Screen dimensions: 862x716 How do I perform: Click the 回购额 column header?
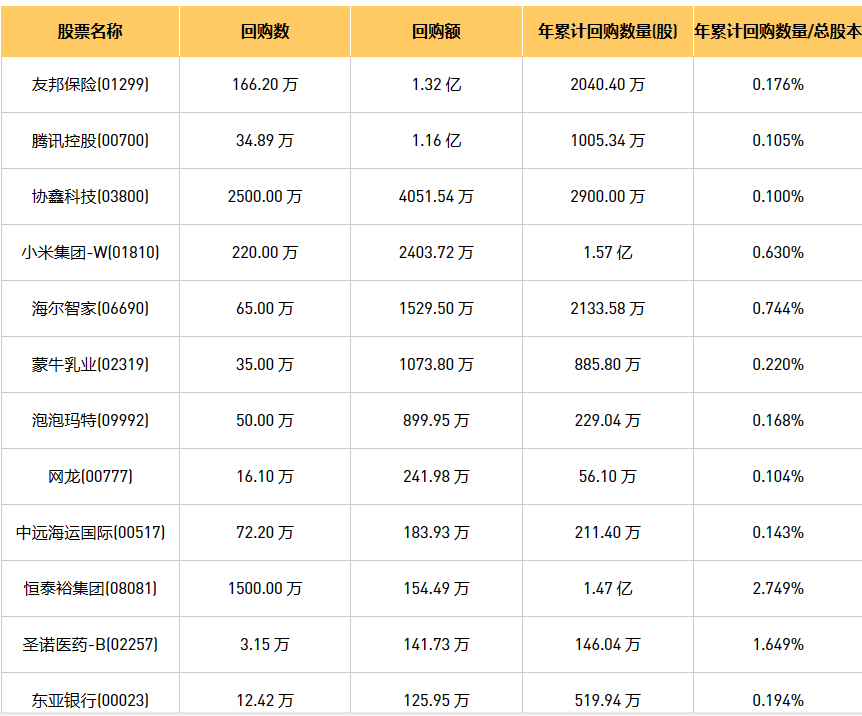coord(436,31)
